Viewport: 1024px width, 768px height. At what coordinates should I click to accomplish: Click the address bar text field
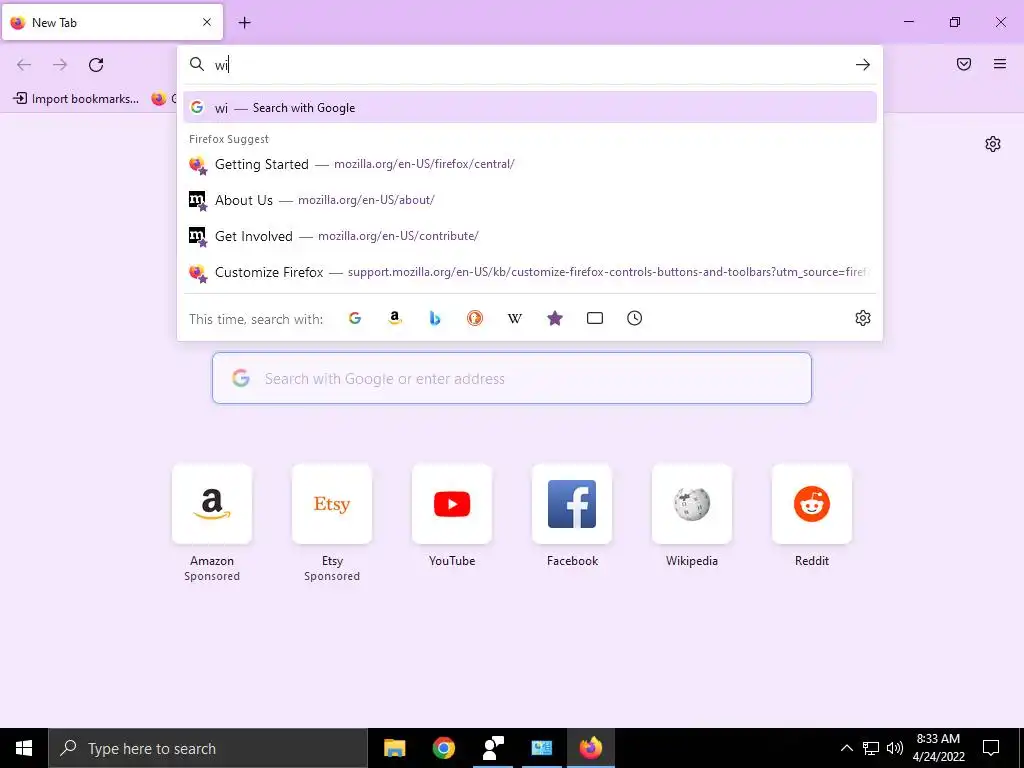pos(532,65)
